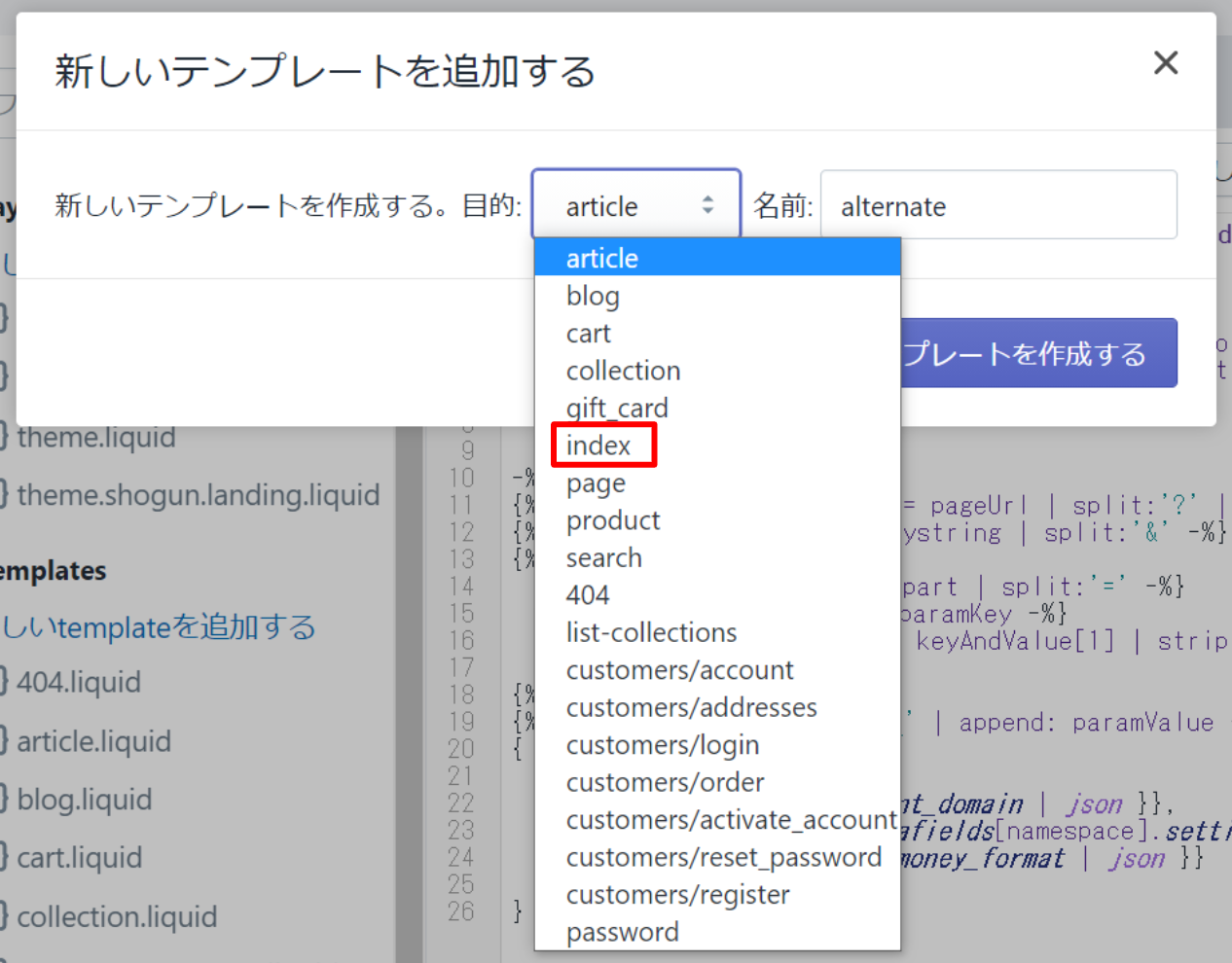Select password template type
1232x963 pixels.
[717, 932]
